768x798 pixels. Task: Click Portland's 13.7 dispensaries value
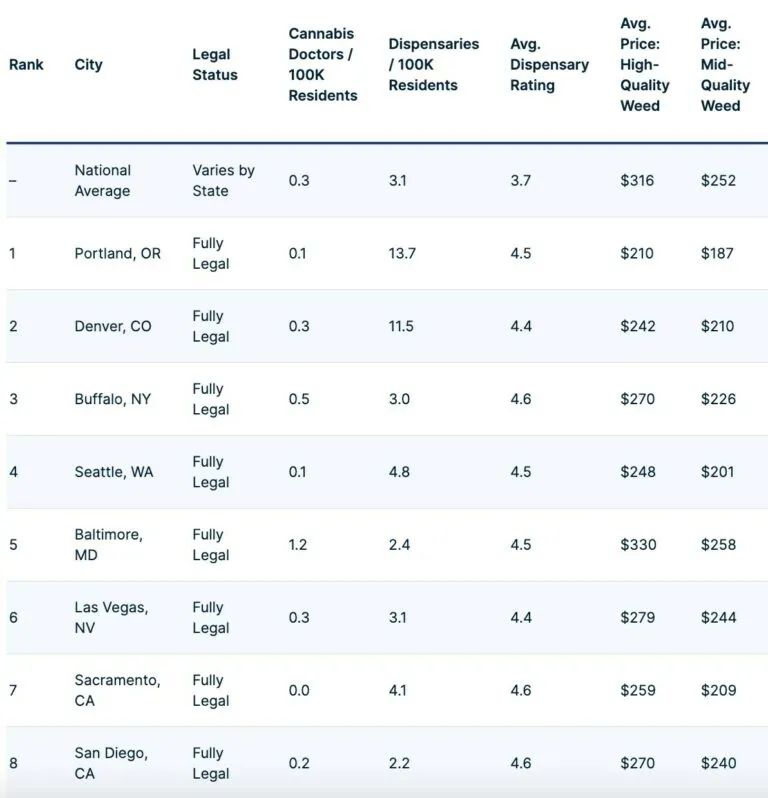(x=402, y=253)
